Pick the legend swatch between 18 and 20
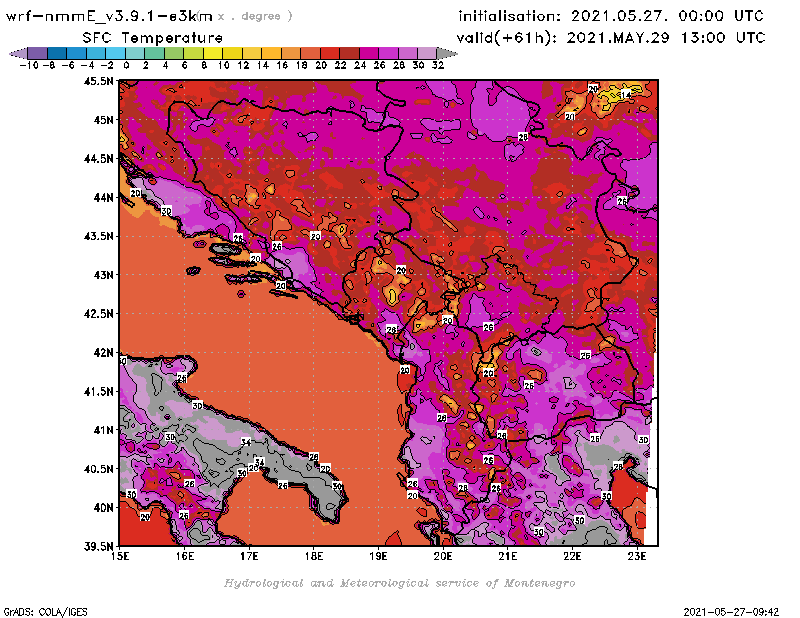Image resolution: width=800 pixels, height=618 pixels. [x=310, y=54]
